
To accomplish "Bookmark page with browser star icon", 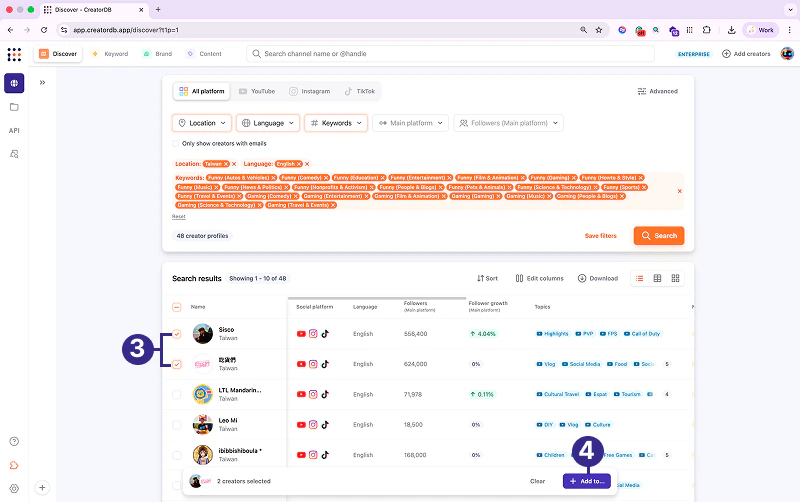I will [599, 30].
